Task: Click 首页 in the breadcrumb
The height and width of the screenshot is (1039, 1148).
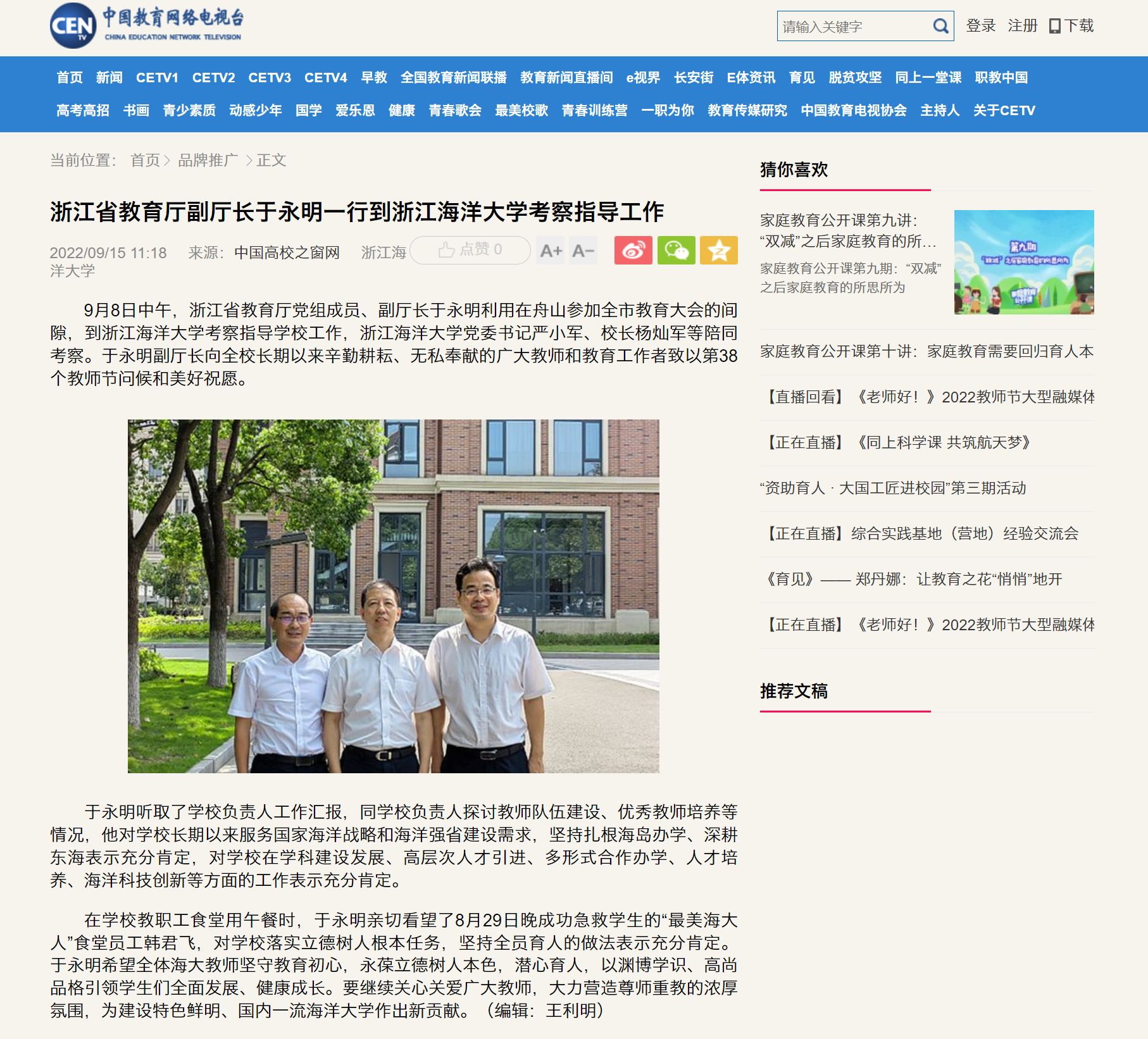Action: 145,160
